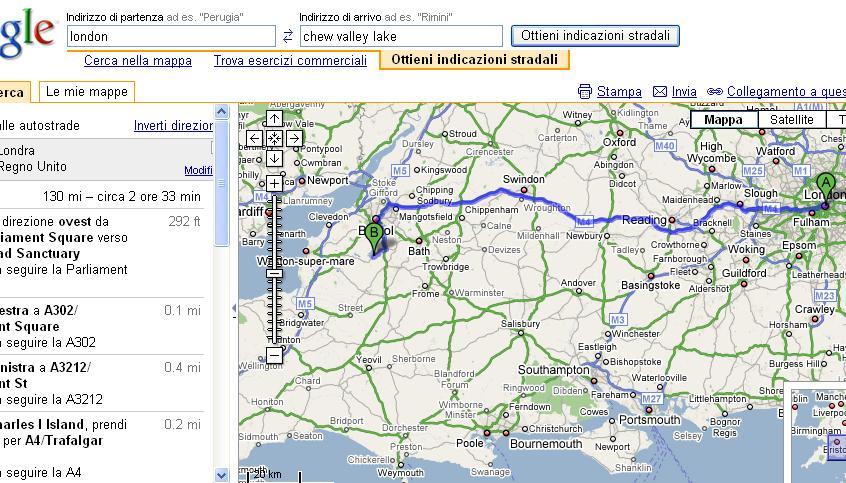Pan the map left with arrow
Screen dimensions: 846x483
(x=255, y=139)
